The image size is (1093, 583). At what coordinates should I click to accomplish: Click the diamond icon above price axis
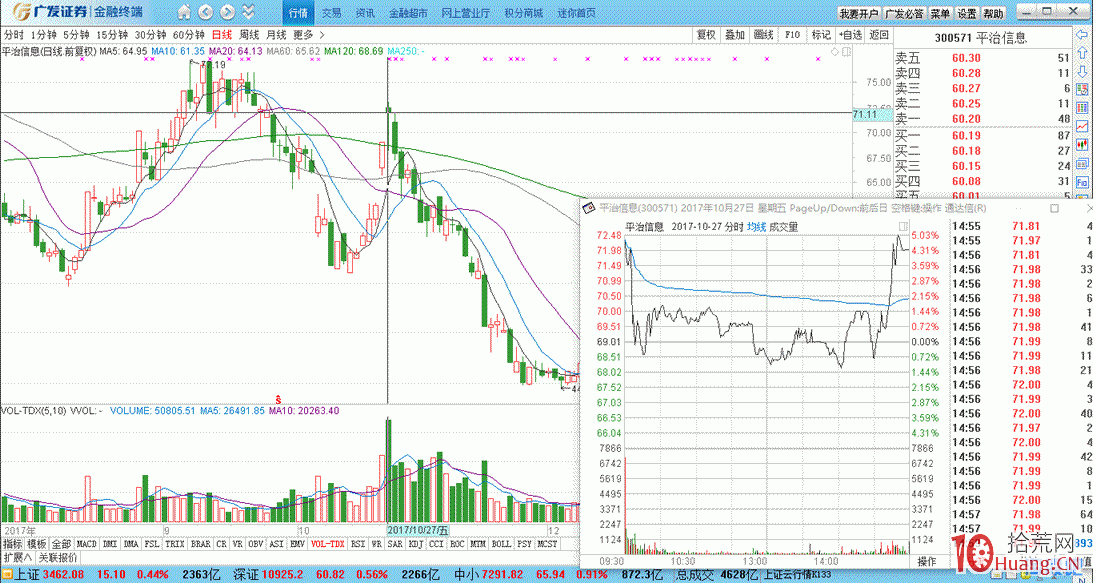coord(834,51)
